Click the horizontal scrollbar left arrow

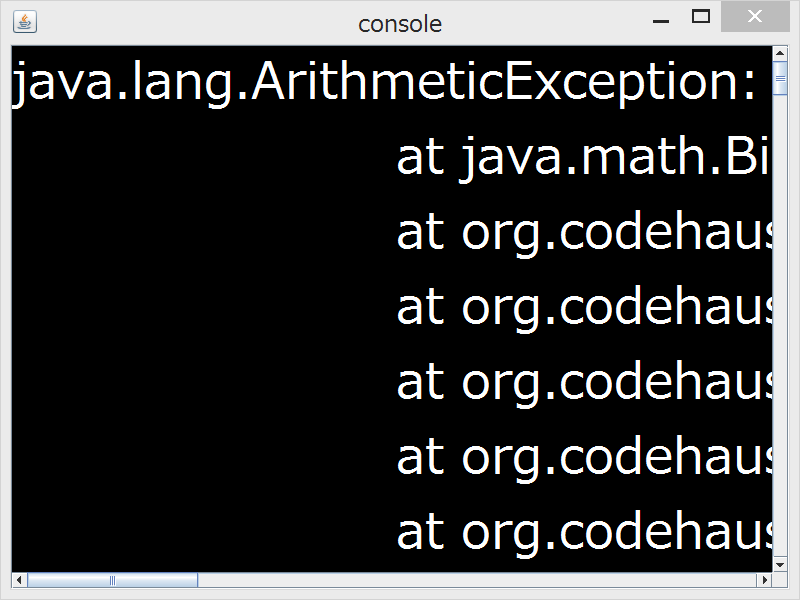pos(19,580)
